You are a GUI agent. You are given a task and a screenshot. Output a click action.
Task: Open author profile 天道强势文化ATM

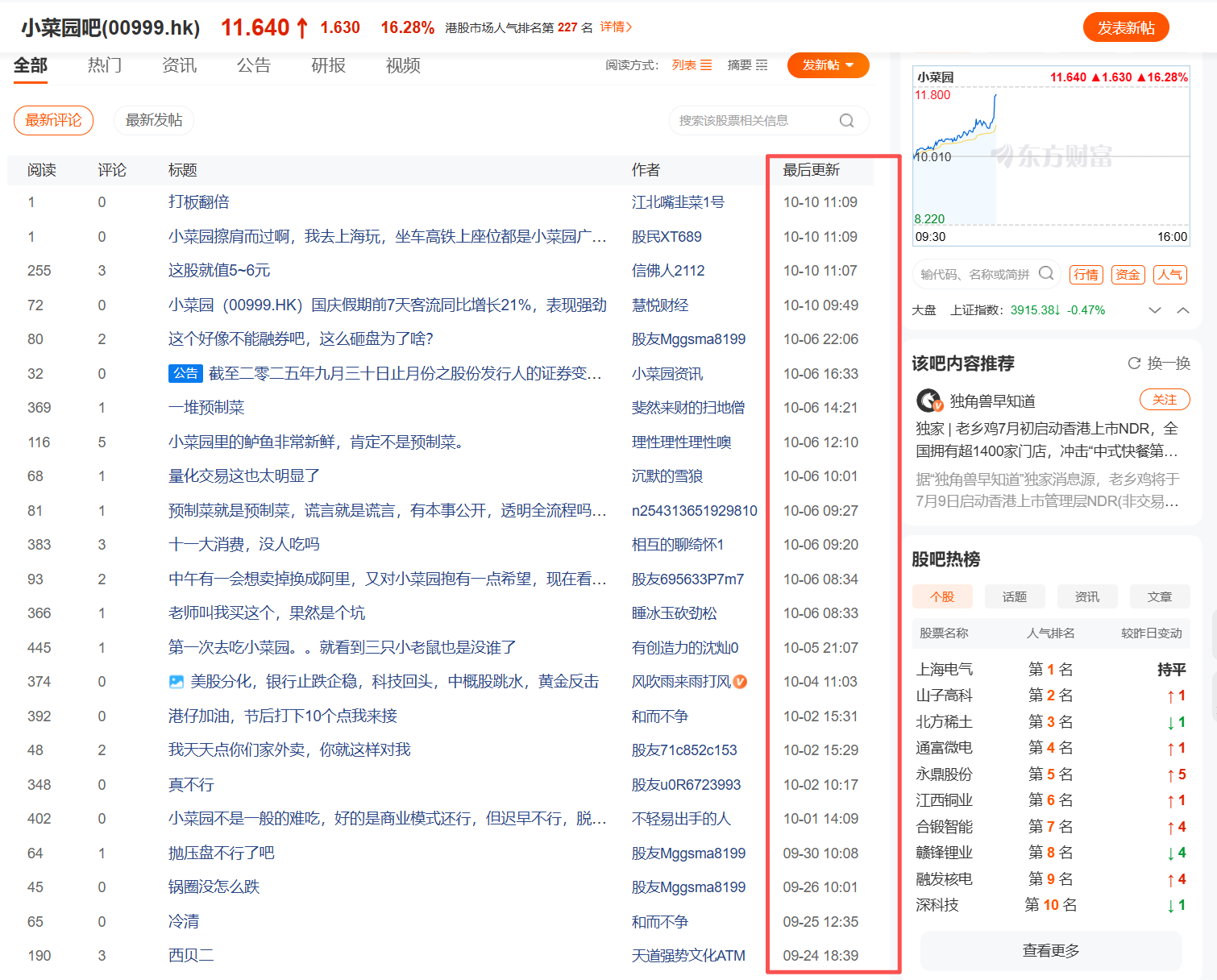688,956
